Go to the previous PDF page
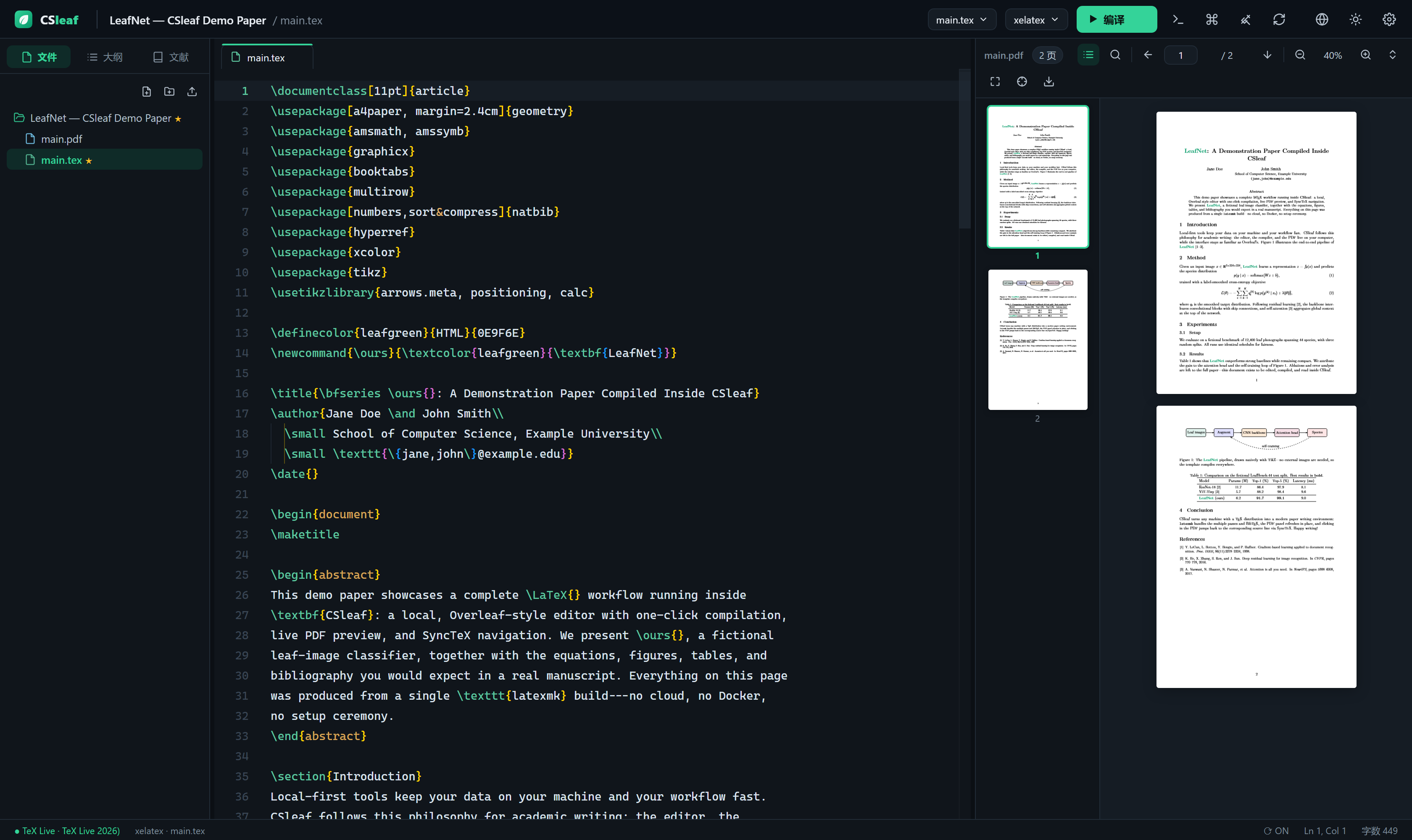The width and height of the screenshot is (1412, 840). tap(1148, 55)
